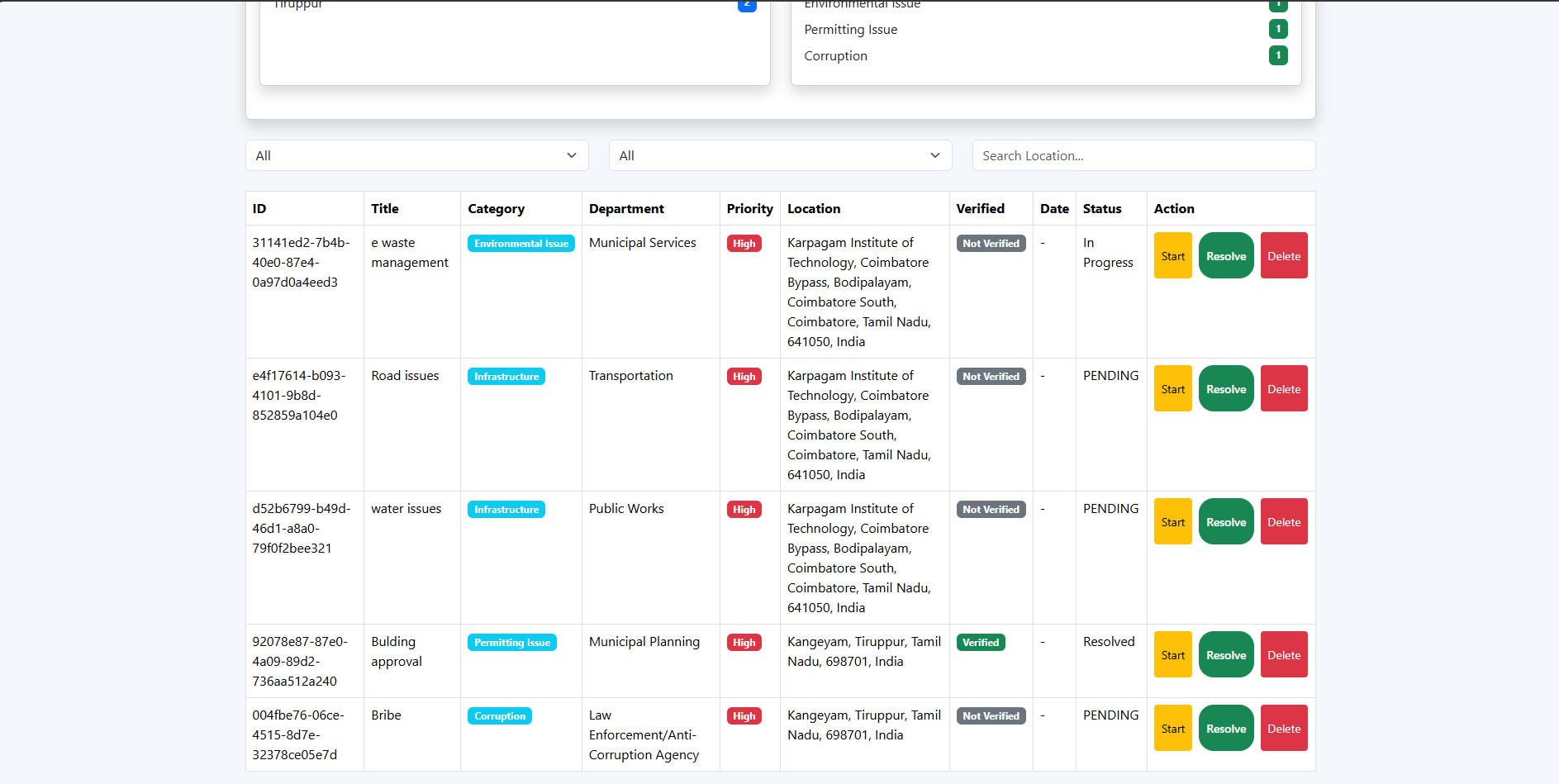1559x784 pixels.
Task: Resolve the water issues complaint
Action: point(1226,521)
